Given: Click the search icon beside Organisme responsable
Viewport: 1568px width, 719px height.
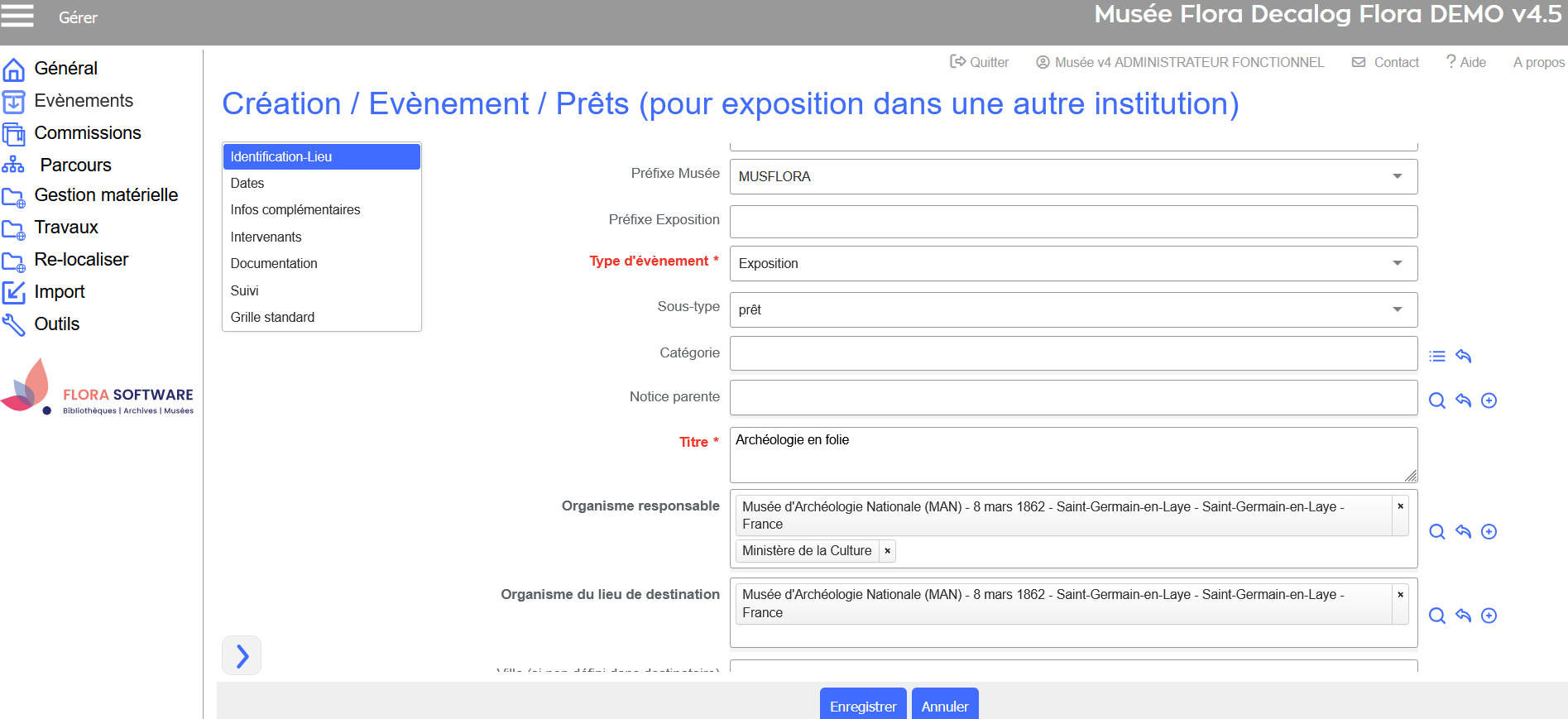Looking at the screenshot, I should coord(1437,532).
